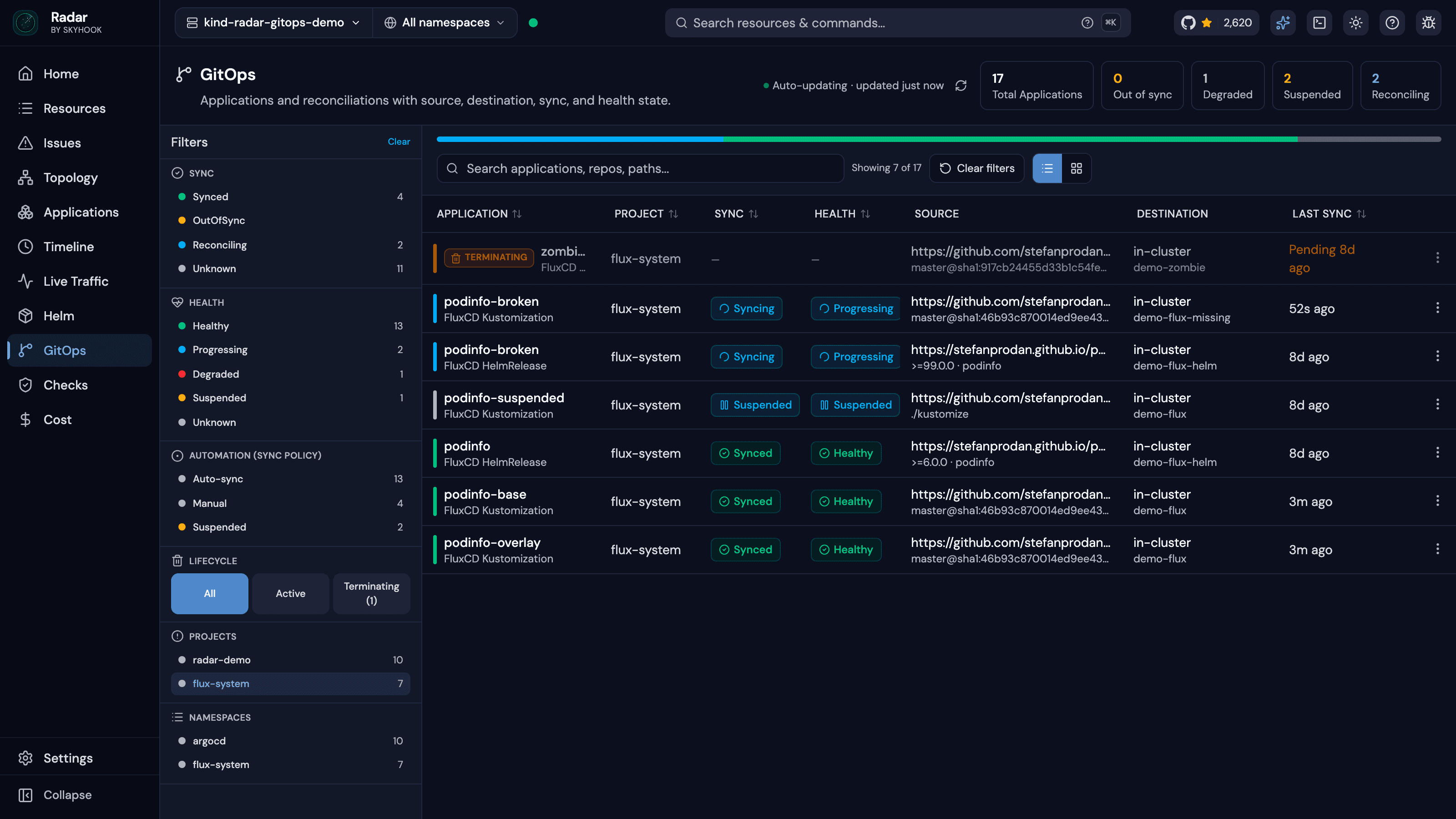Toggle light theme sun icon
This screenshot has height=819, width=1456.
pos(1355,23)
